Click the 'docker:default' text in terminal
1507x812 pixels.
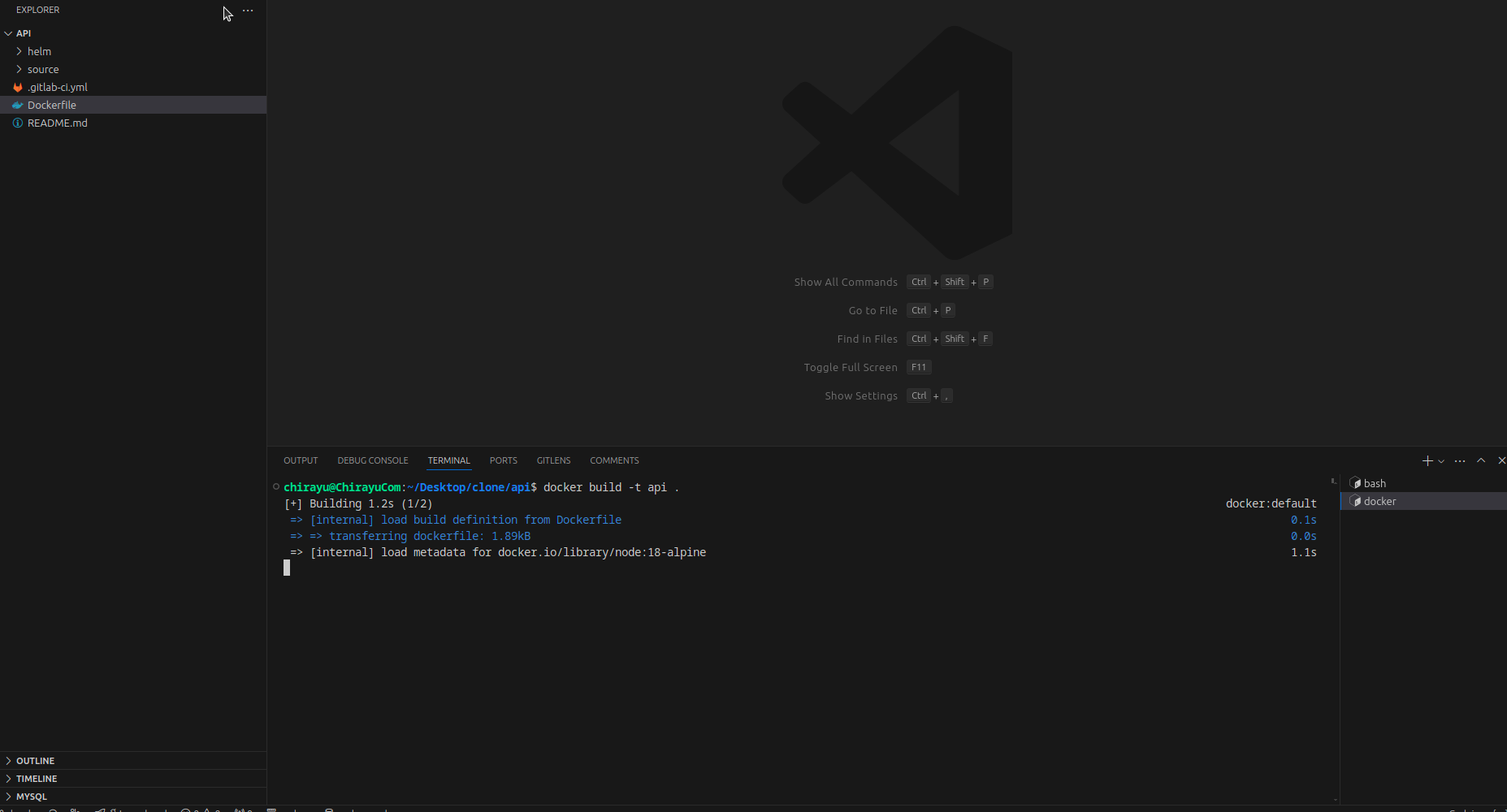(x=1271, y=503)
